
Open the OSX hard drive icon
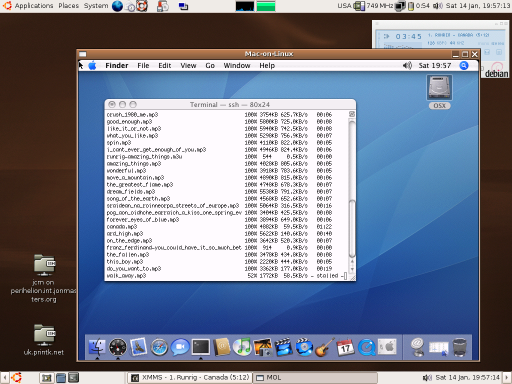point(439,92)
